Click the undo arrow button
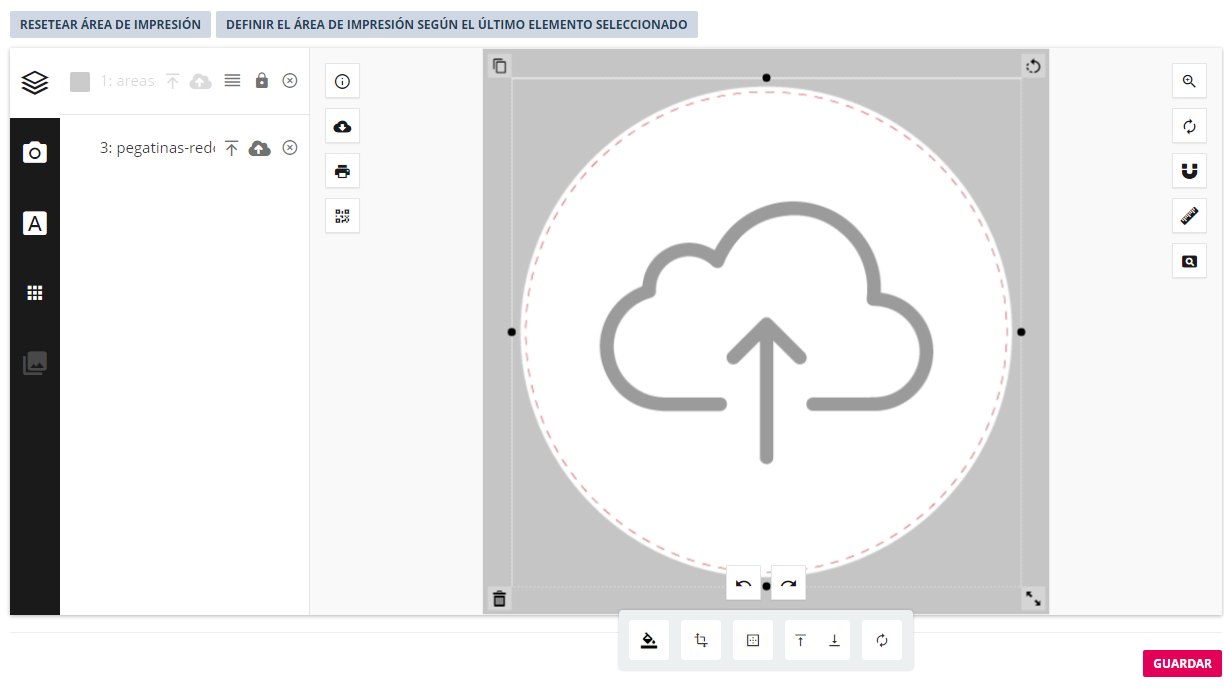Viewport: 1224px width, 693px height. pos(743,583)
